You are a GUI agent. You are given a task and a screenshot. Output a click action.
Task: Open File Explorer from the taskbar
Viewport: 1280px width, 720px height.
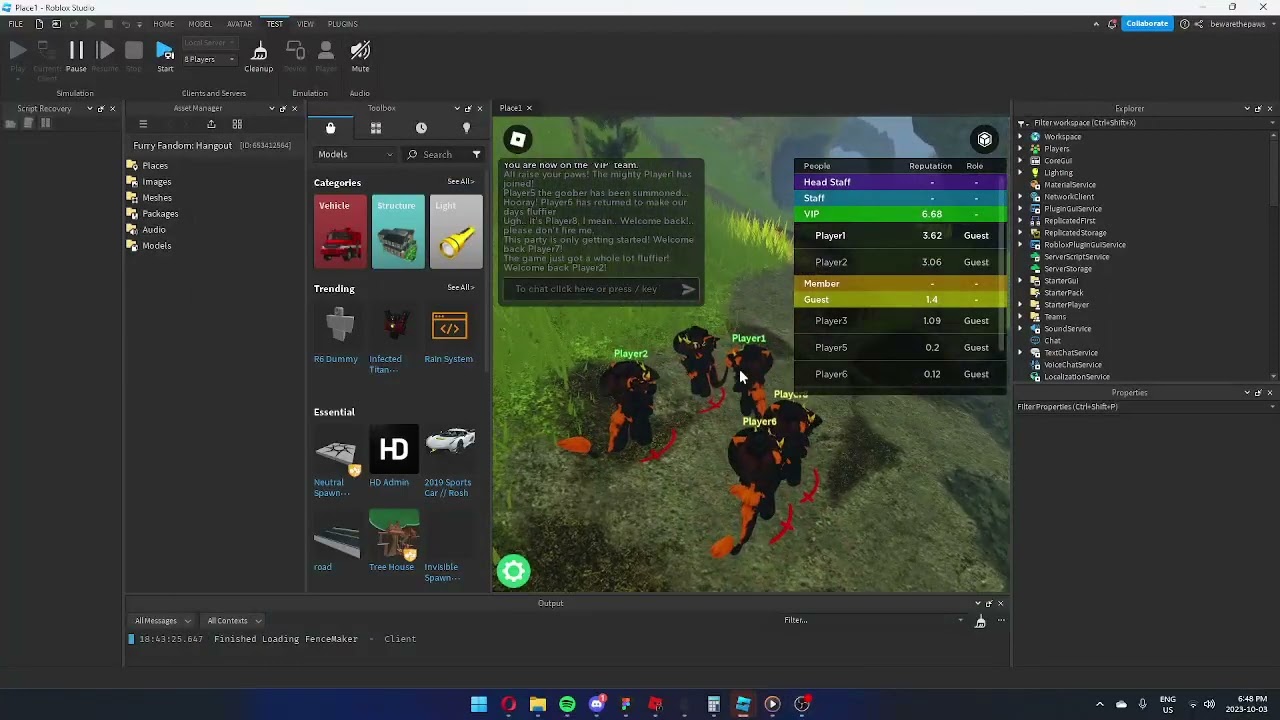(538, 705)
